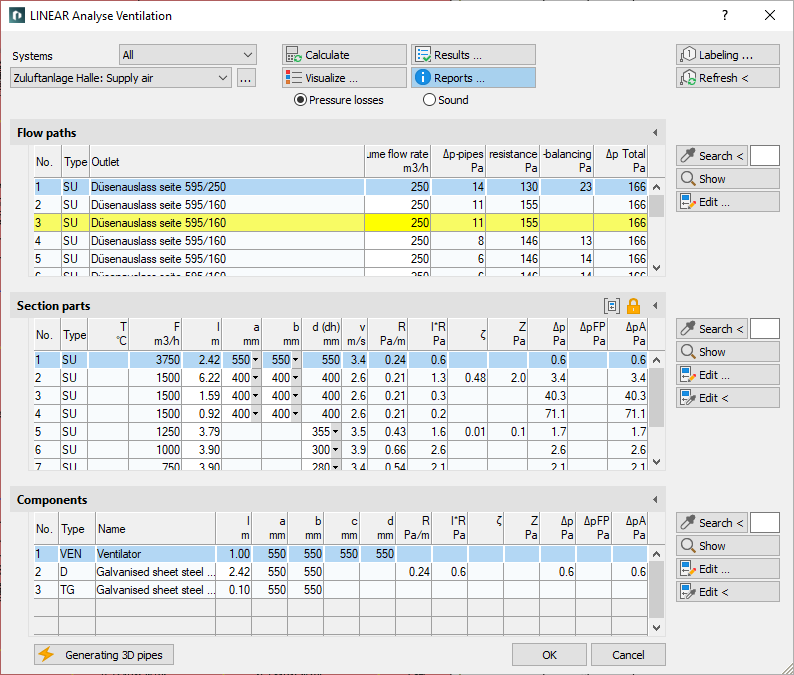Open dimension a dropdown in section row 1
This screenshot has width=794, height=675.
[255, 360]
